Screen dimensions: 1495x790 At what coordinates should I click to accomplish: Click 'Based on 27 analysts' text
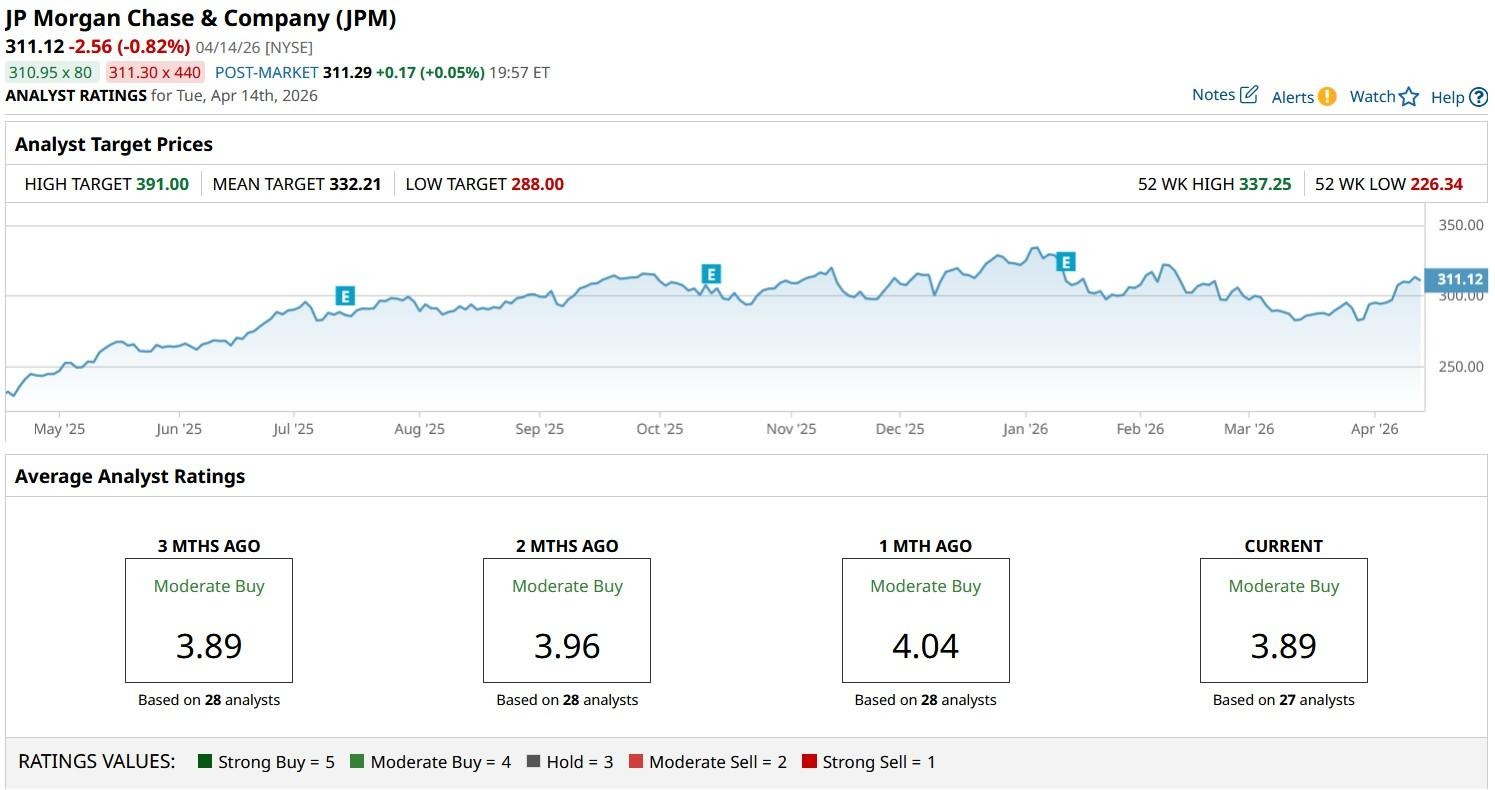1284,700
